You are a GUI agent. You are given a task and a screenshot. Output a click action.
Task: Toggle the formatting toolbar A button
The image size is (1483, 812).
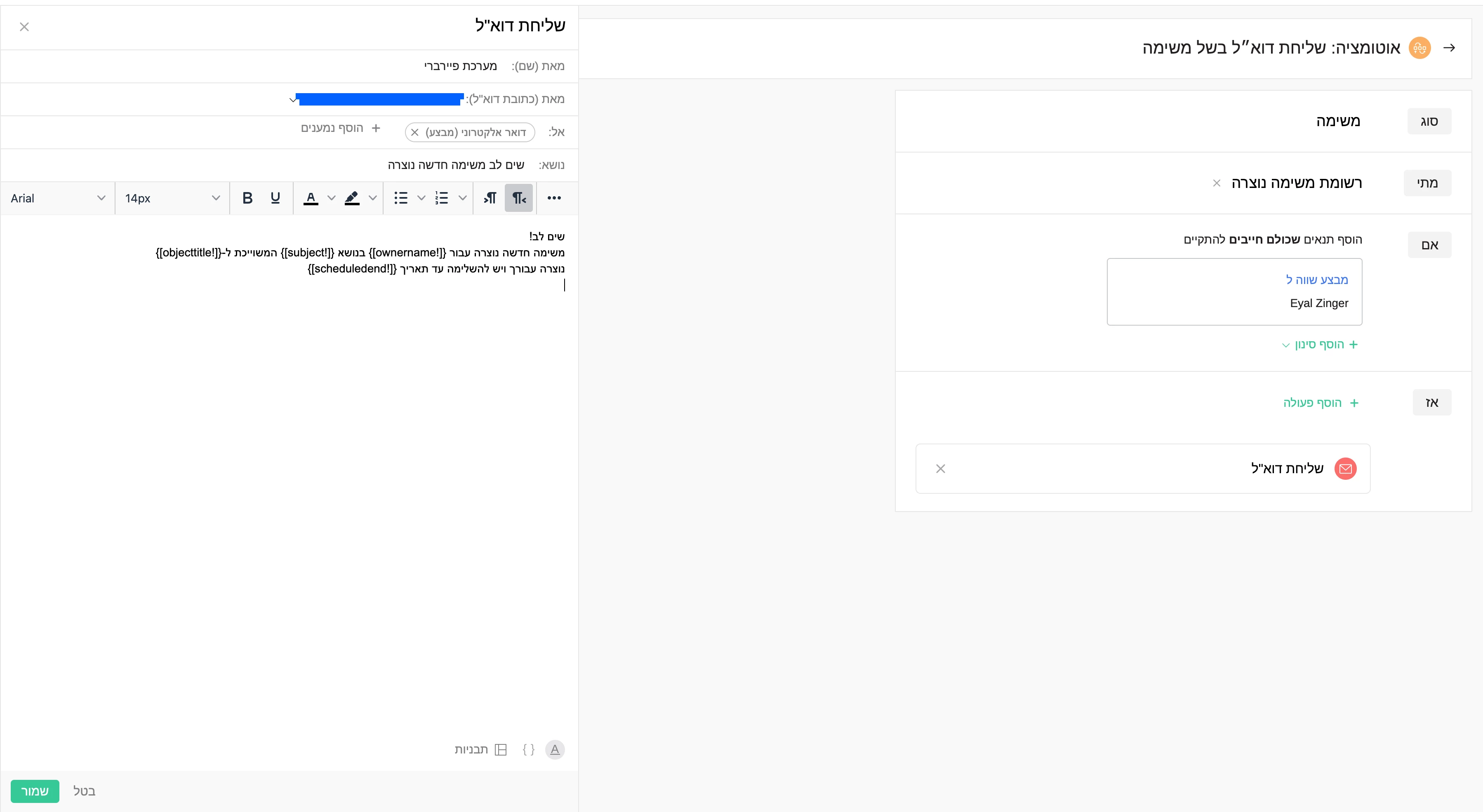tap(554, 749)
